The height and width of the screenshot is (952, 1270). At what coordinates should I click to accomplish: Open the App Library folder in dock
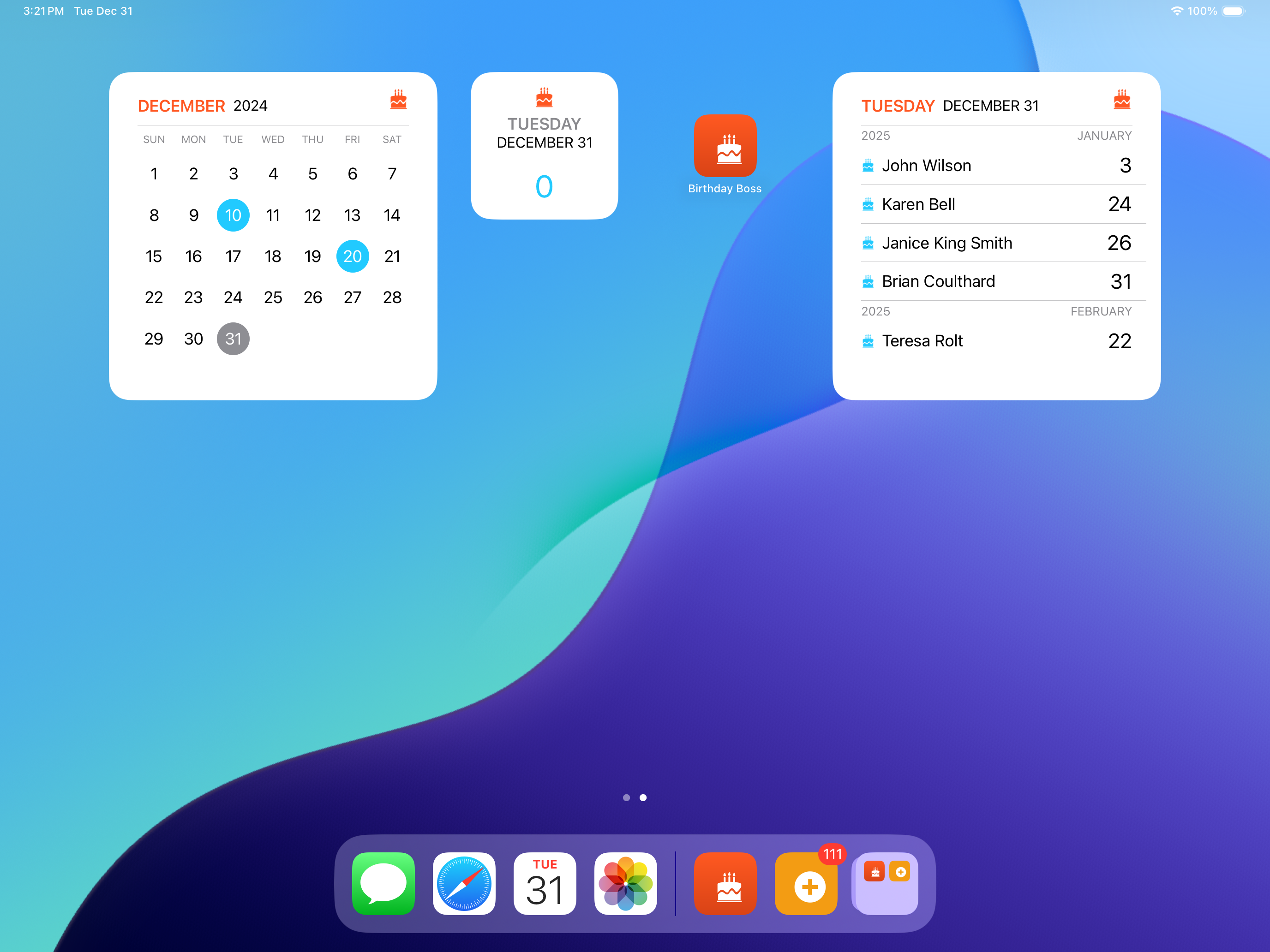click(x=887, y=884)
